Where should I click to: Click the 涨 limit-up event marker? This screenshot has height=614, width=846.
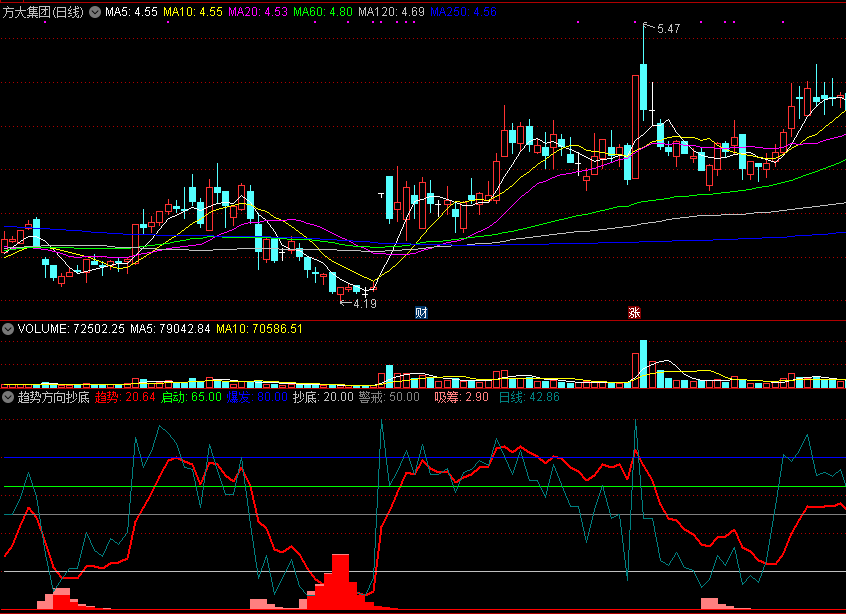click(634, 312)
